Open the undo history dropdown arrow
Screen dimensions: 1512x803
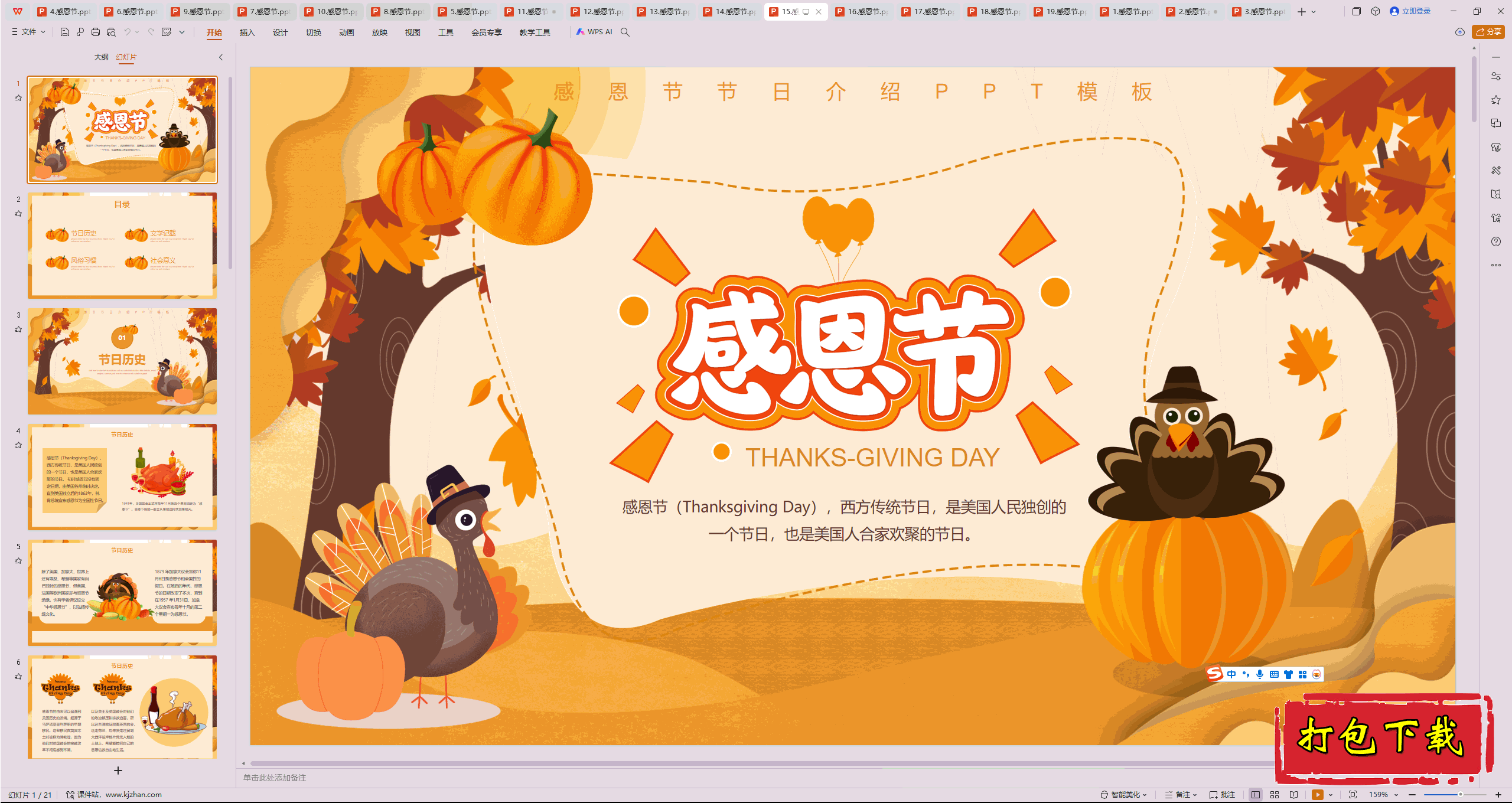pos(137,32)
